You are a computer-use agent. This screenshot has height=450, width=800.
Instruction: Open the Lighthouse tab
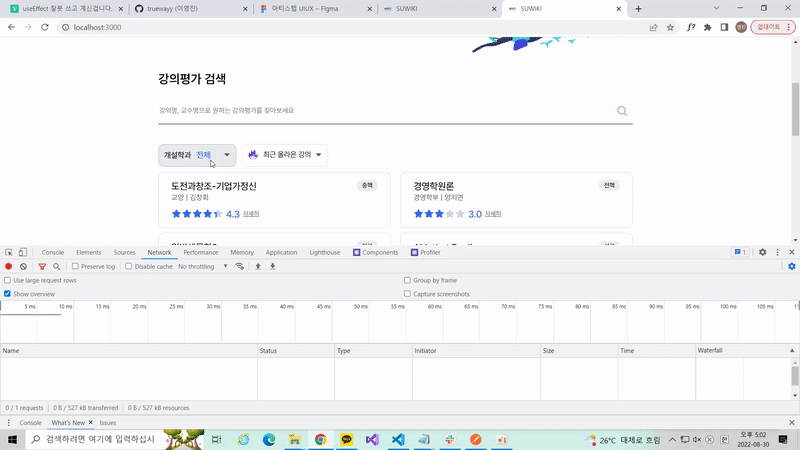coord(324,252)
